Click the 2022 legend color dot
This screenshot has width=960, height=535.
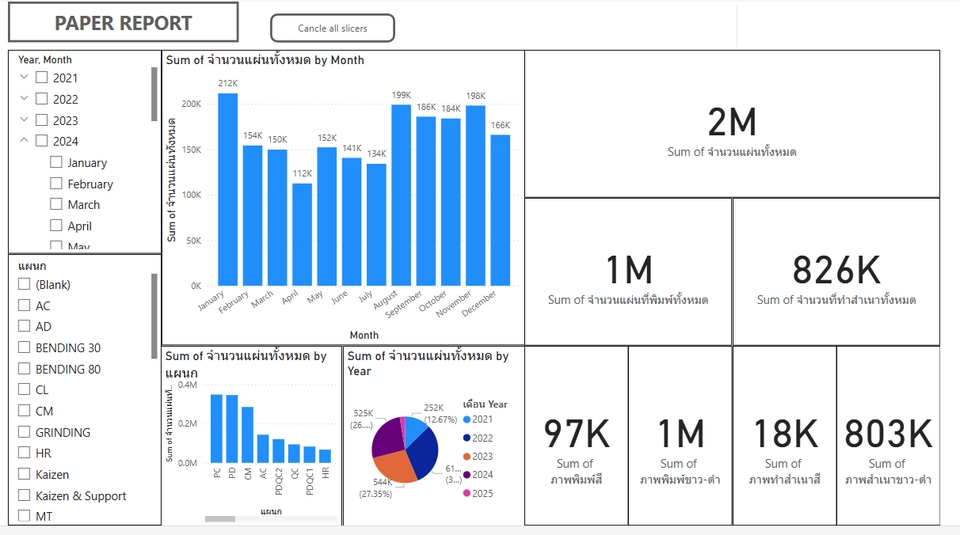(x=467, y=438)
